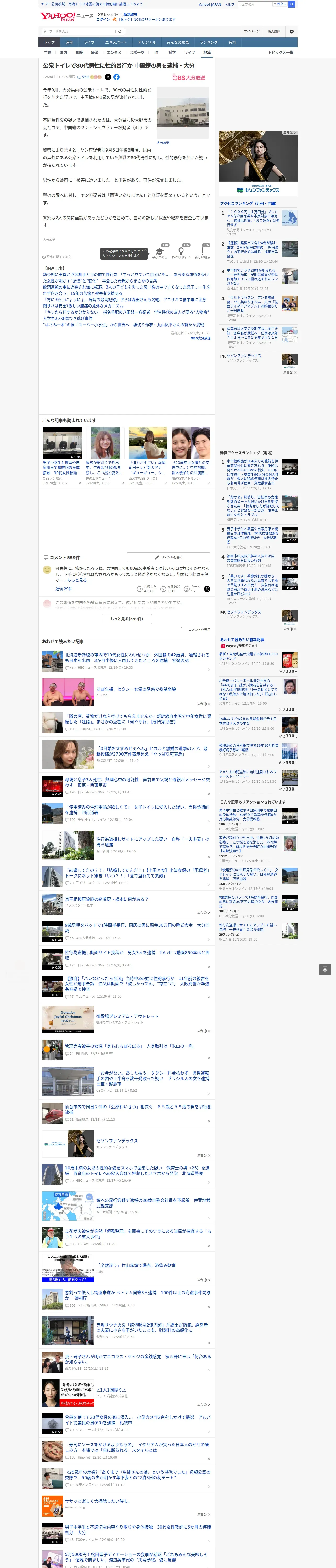Open マイページ

tap(252, 32)
